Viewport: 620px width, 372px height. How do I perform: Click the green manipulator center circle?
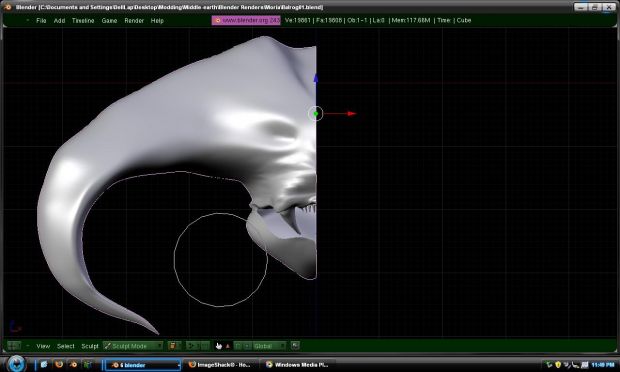316,114
